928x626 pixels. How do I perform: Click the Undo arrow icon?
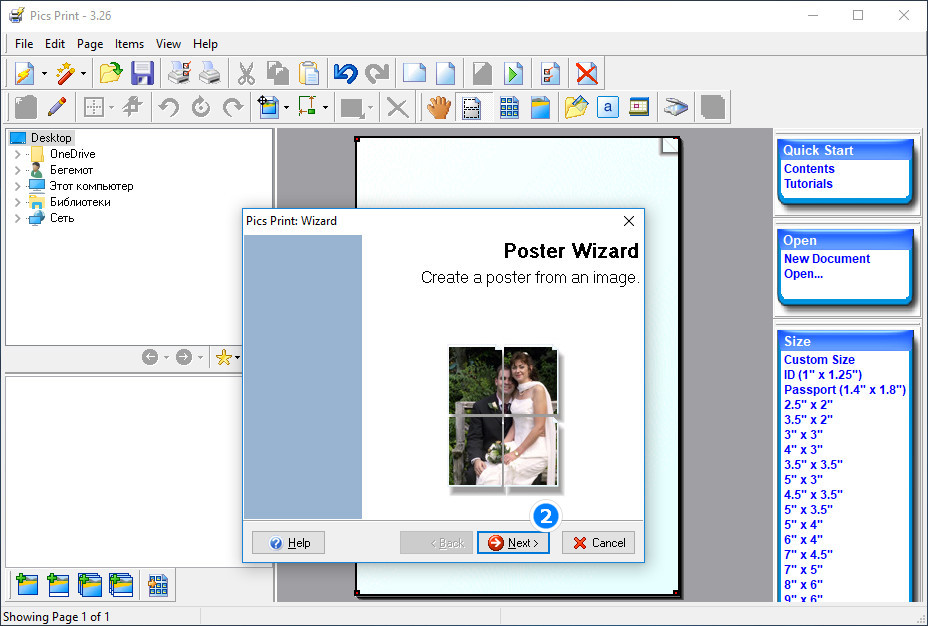pos(345,73)
